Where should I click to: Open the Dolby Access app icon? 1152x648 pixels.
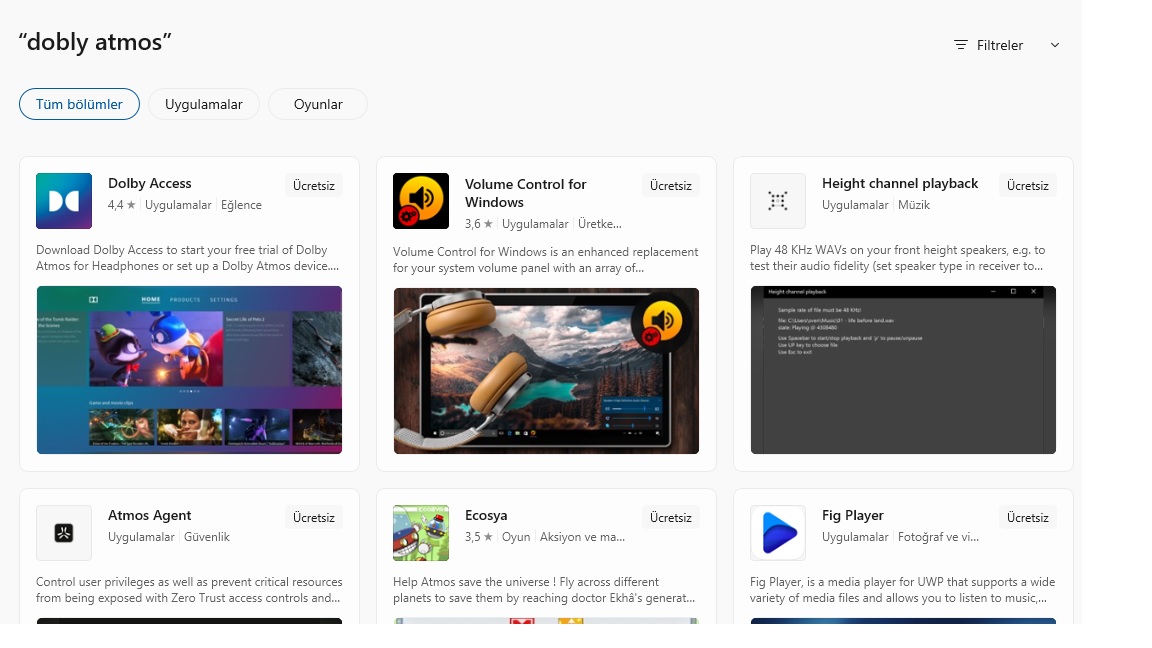pyautogui.click(x=64, y=201)
